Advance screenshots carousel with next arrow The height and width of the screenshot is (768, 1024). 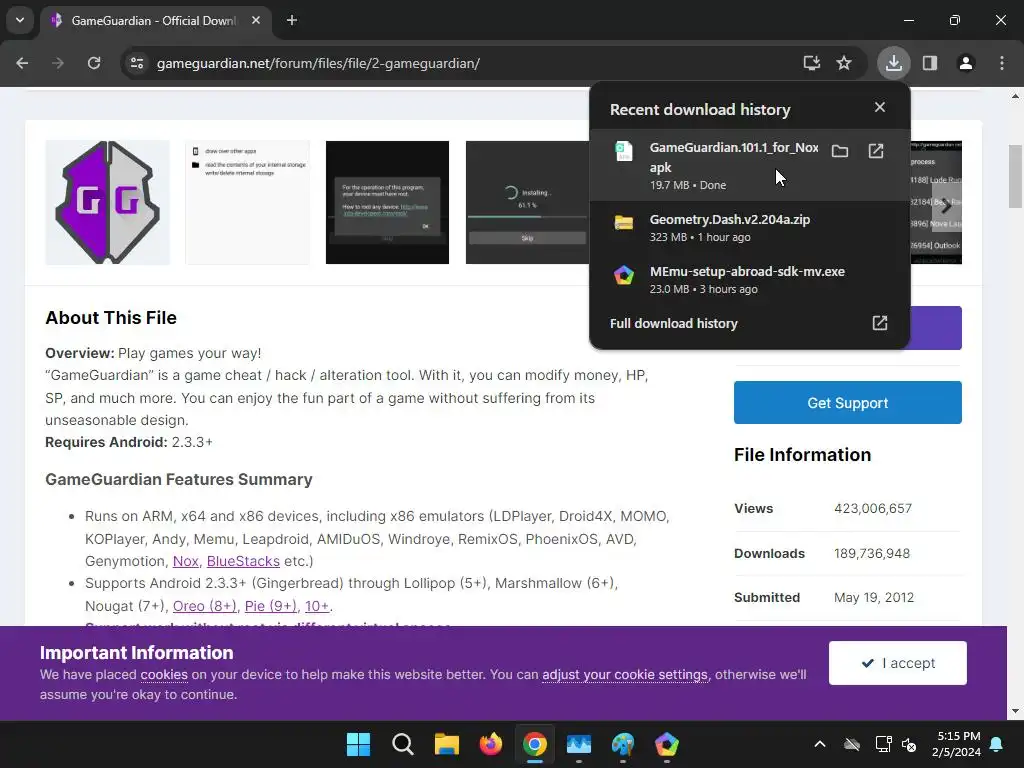pos(946,206)
